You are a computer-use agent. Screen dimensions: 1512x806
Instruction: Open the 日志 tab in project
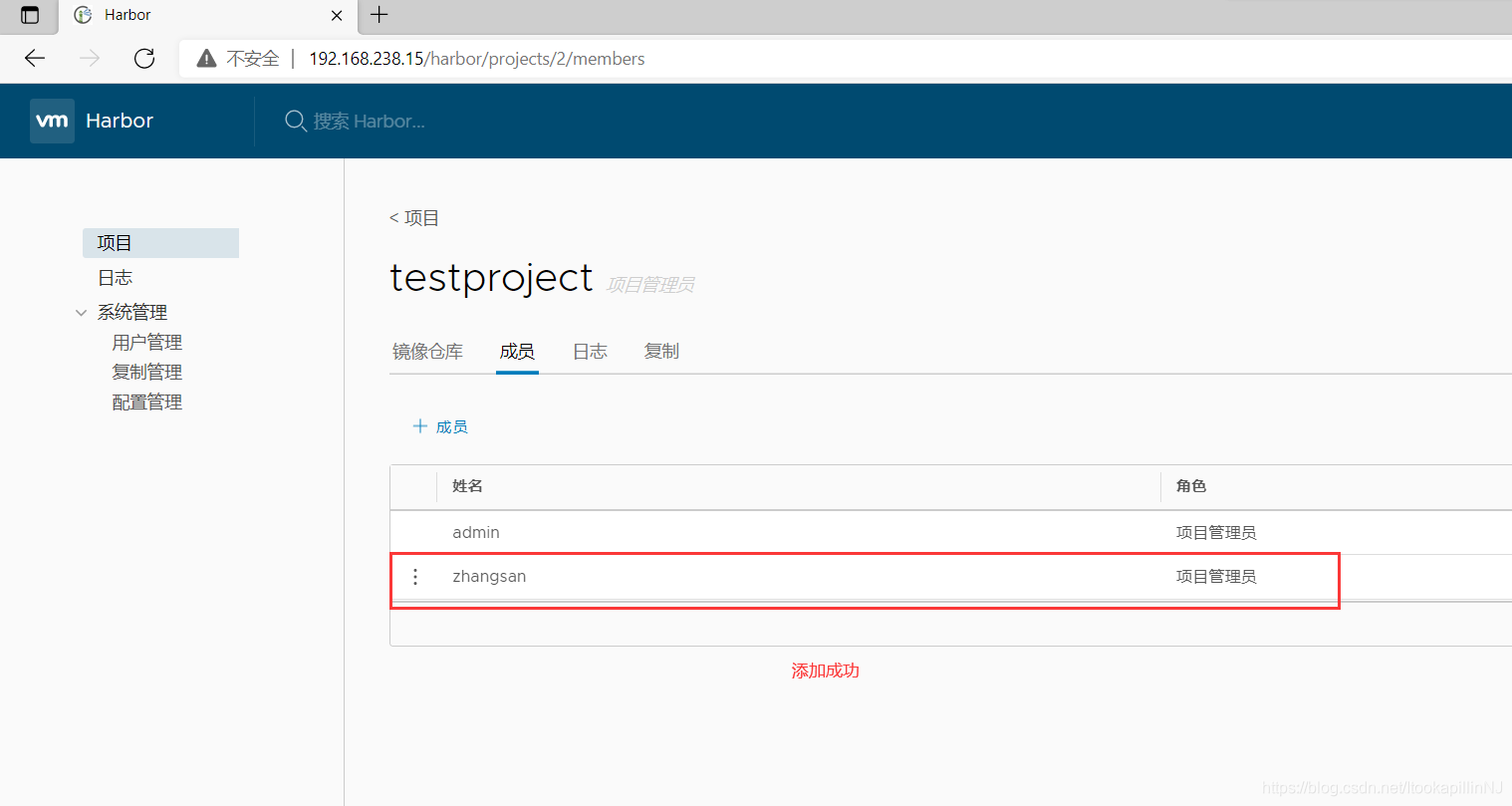coord(590,351)
